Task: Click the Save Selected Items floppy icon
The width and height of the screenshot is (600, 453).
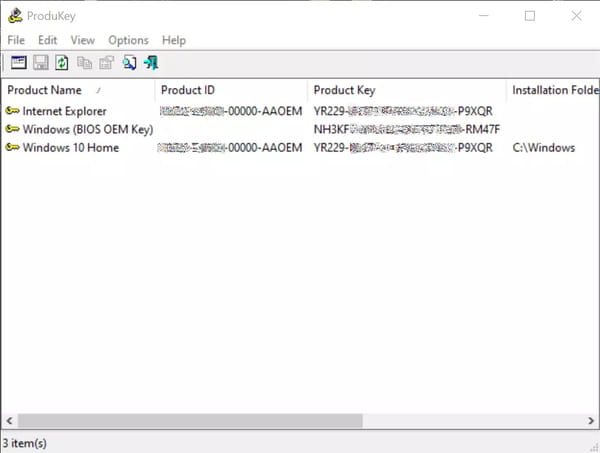Action: tap(41, 62)
